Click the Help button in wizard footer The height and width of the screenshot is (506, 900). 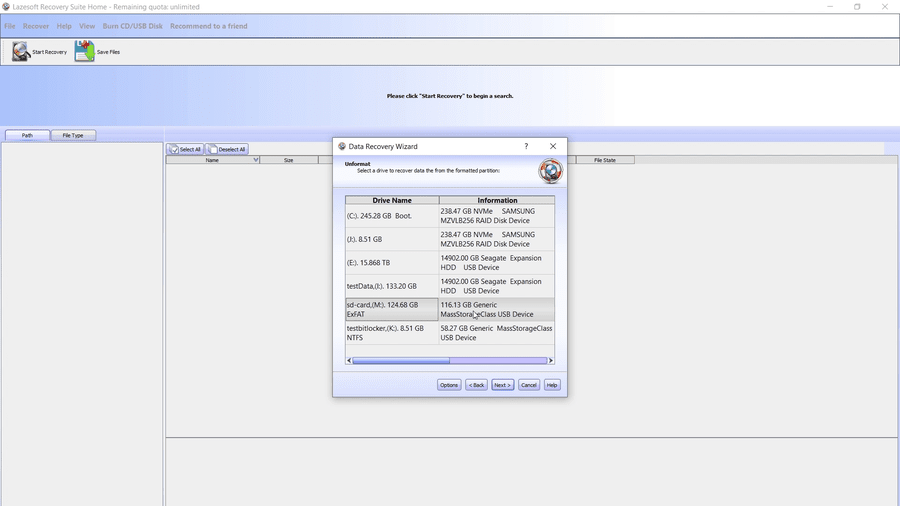coord(552,385)
